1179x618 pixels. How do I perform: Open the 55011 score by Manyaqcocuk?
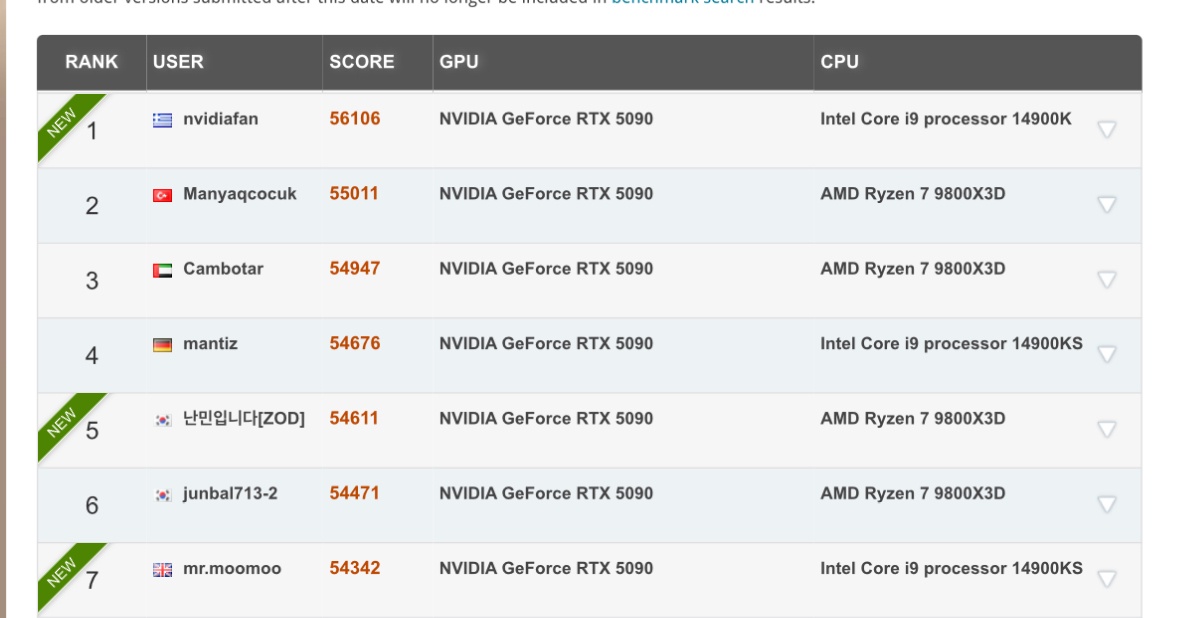pyautogui.click(x=354, y=194)
